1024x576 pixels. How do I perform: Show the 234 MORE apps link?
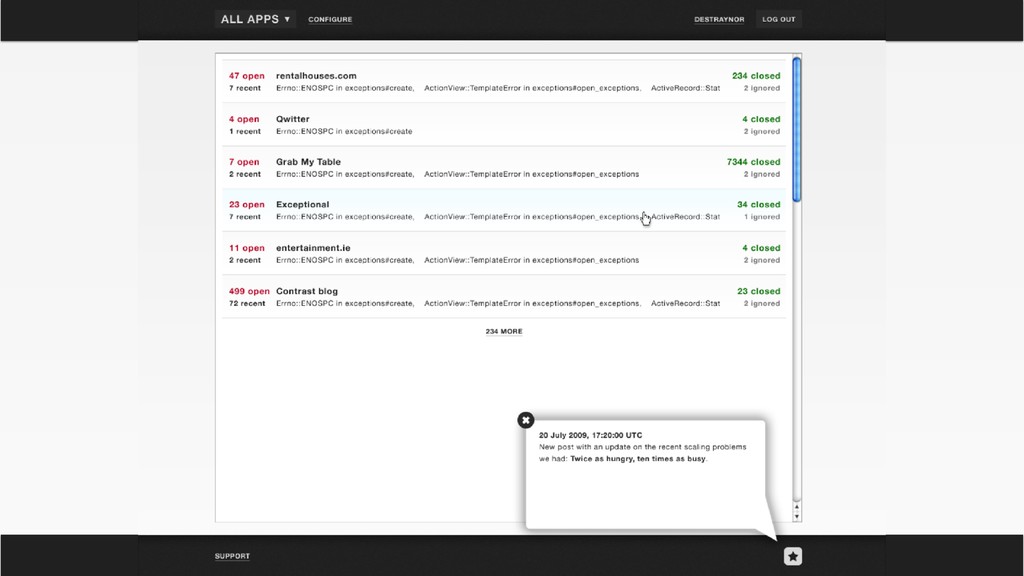(x=504, y=332)
